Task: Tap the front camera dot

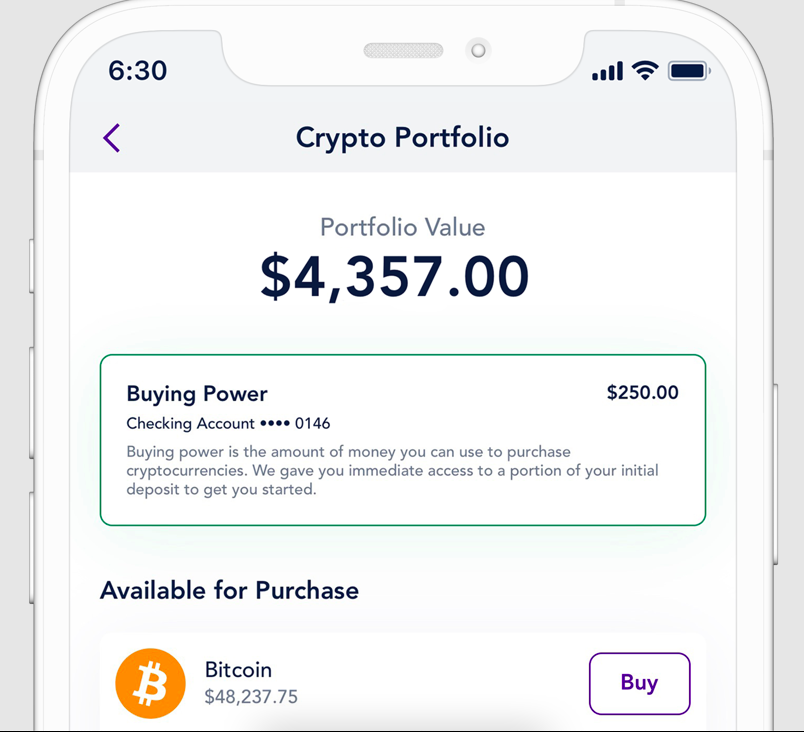Action: pos(478,50)
